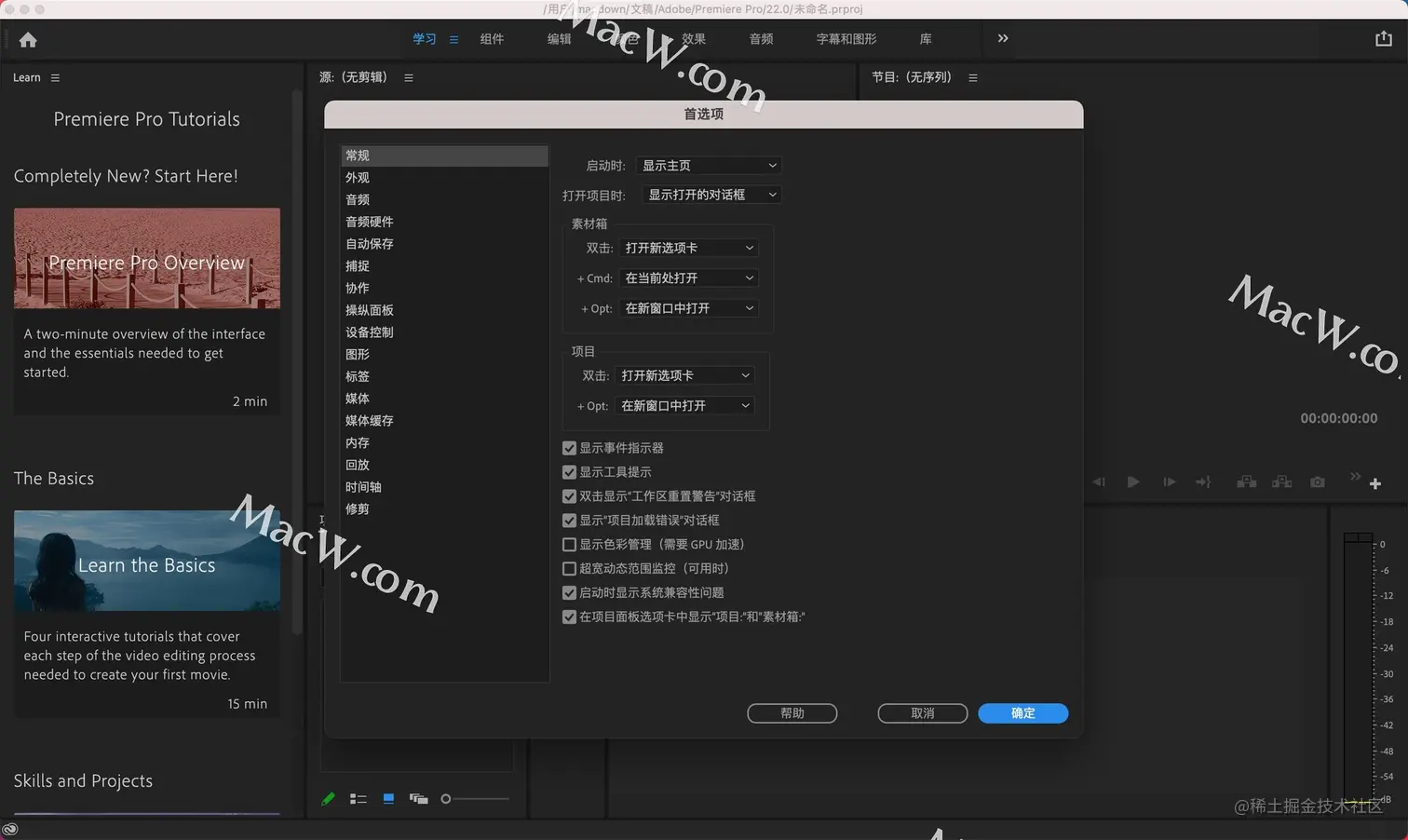Toggle 显示项目加载错误对话框 checkbox

click(x=569, y=521)
